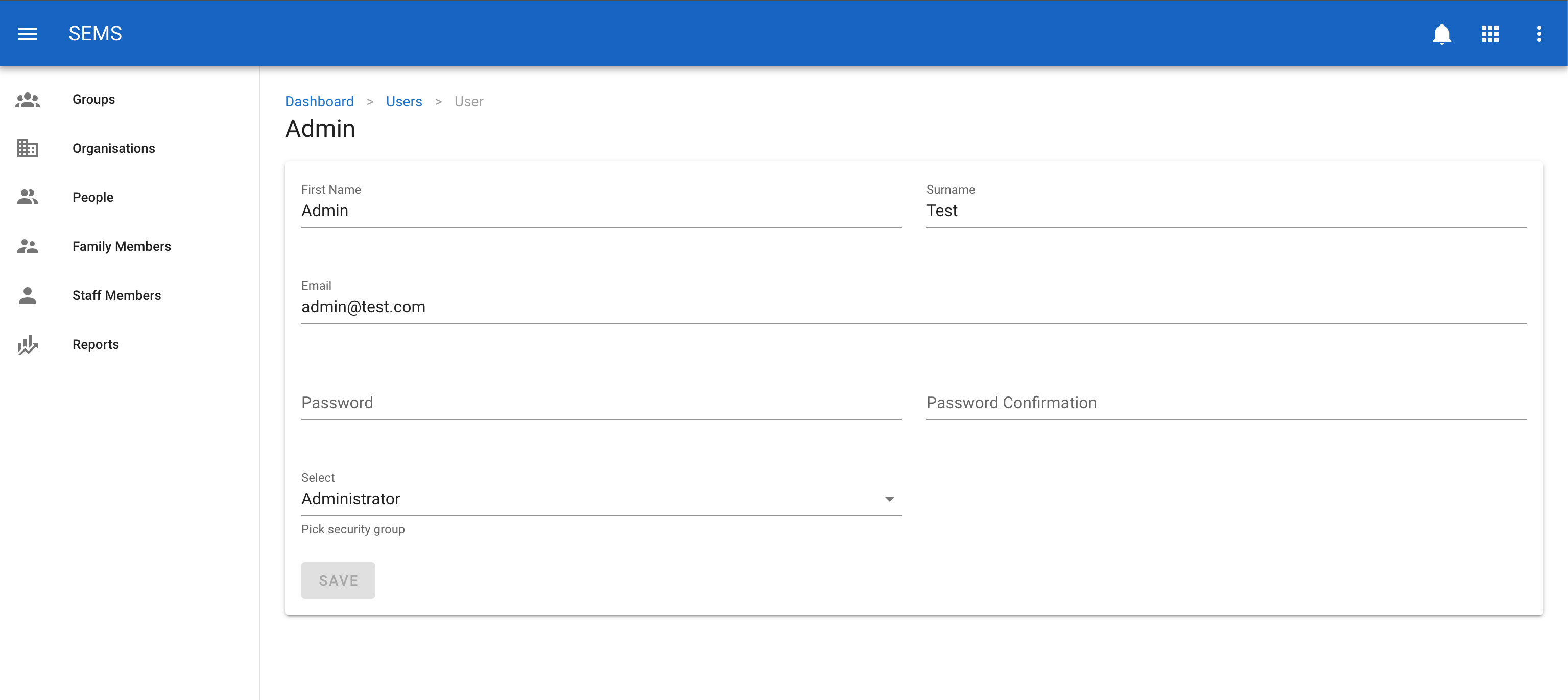This screenshot has height=700, width=1568.
Task: Expand the security group dropdown arrow
Action: coord(889,499)
